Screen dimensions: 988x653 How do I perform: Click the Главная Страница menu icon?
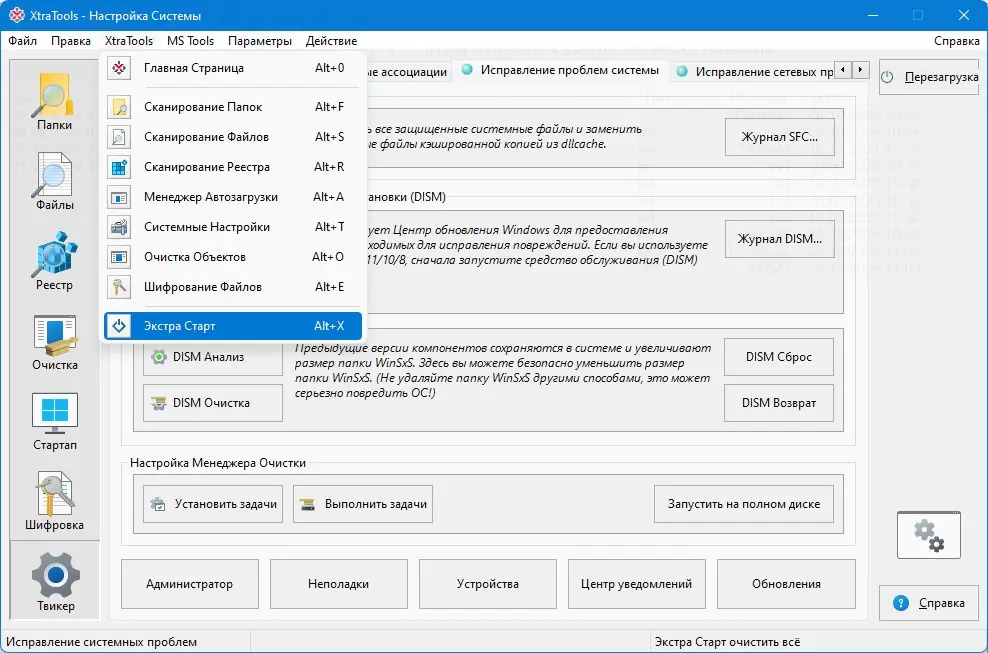[119, 68]
